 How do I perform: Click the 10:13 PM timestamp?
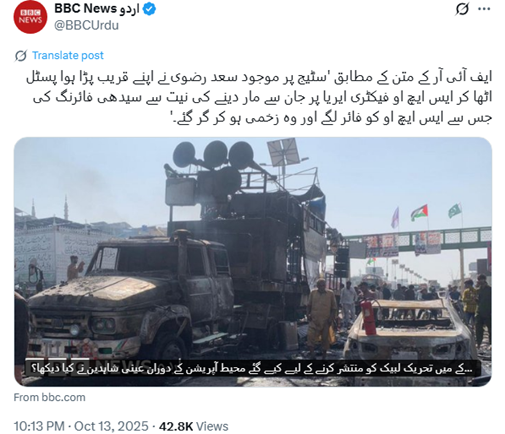(39, 426)
